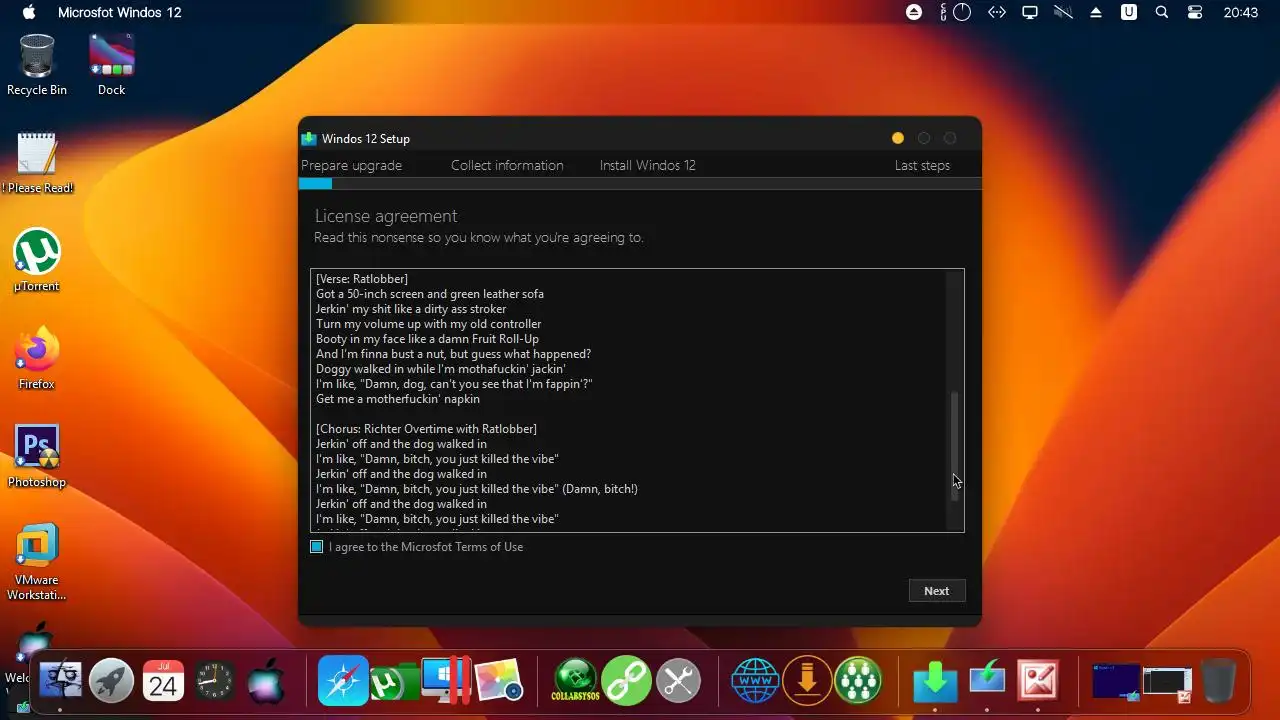
Task: Open the minimized white window thumbnail in dock
Action: coord(1167,683)
